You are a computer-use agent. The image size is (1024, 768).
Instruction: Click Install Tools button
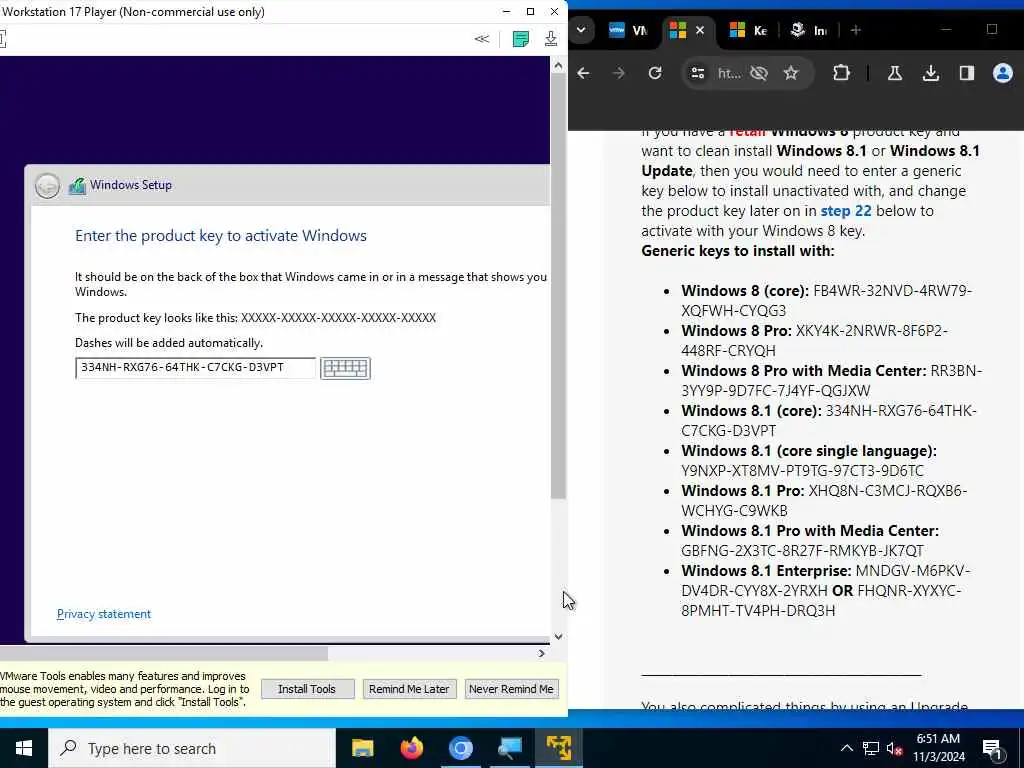[307, 689]
